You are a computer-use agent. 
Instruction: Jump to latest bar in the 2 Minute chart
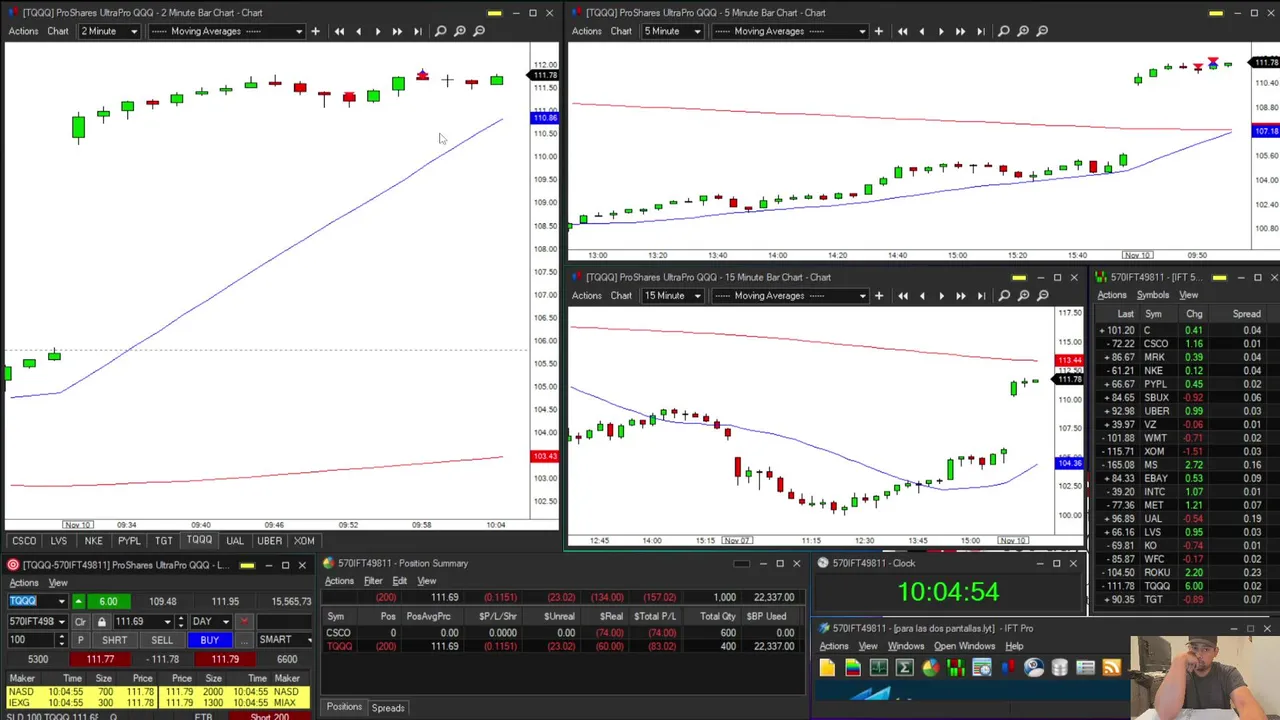(417, 31)
